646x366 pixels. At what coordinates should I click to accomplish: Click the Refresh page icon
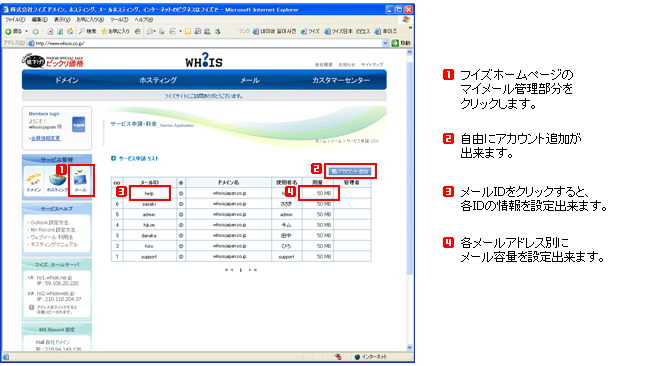(x=60, y=31)
